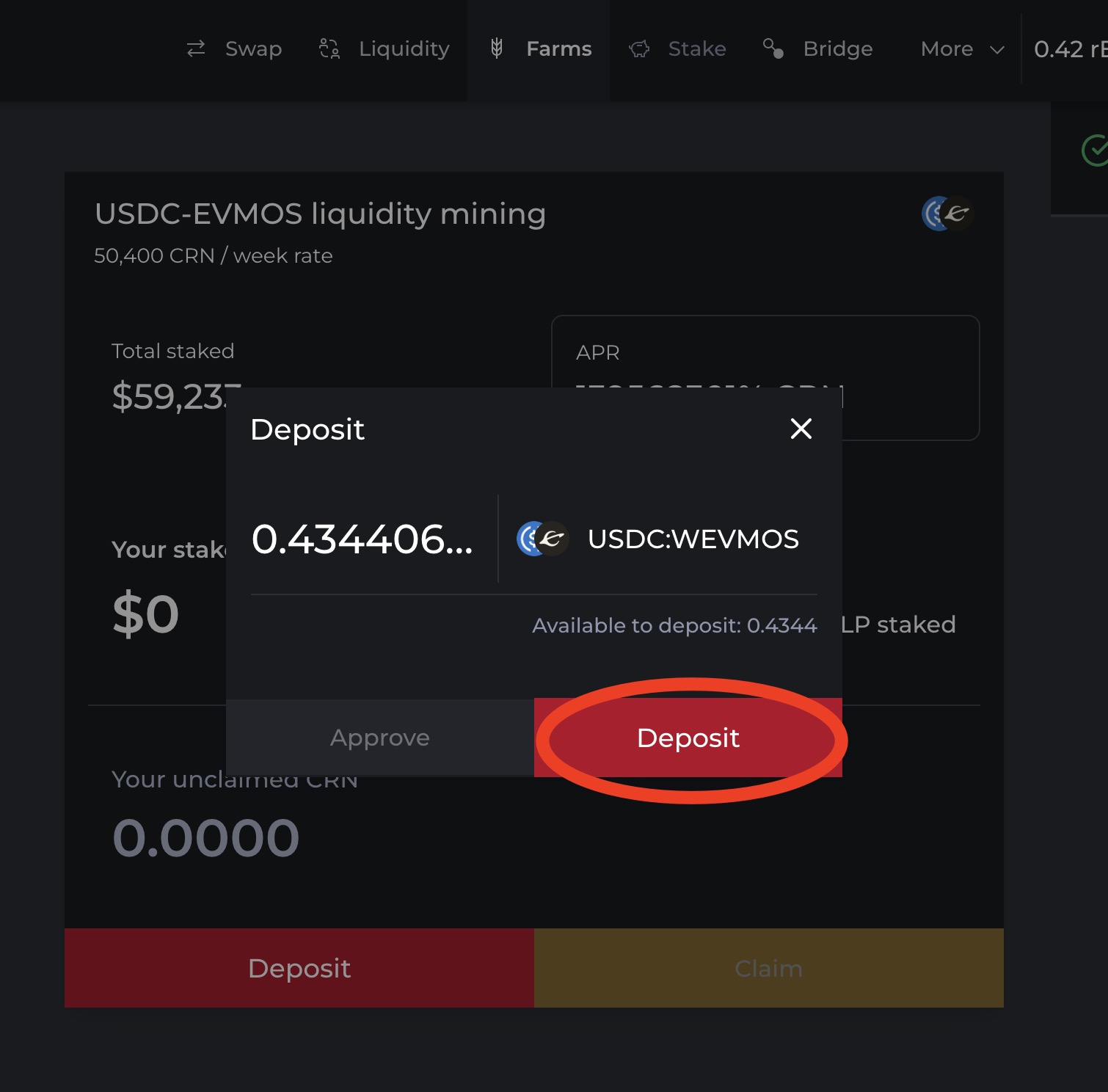Click the token pair icon in pool header
Image resolution: width=1108 pixels, height=1092 pixels.
pyautogui.click(x=947, y=214)
